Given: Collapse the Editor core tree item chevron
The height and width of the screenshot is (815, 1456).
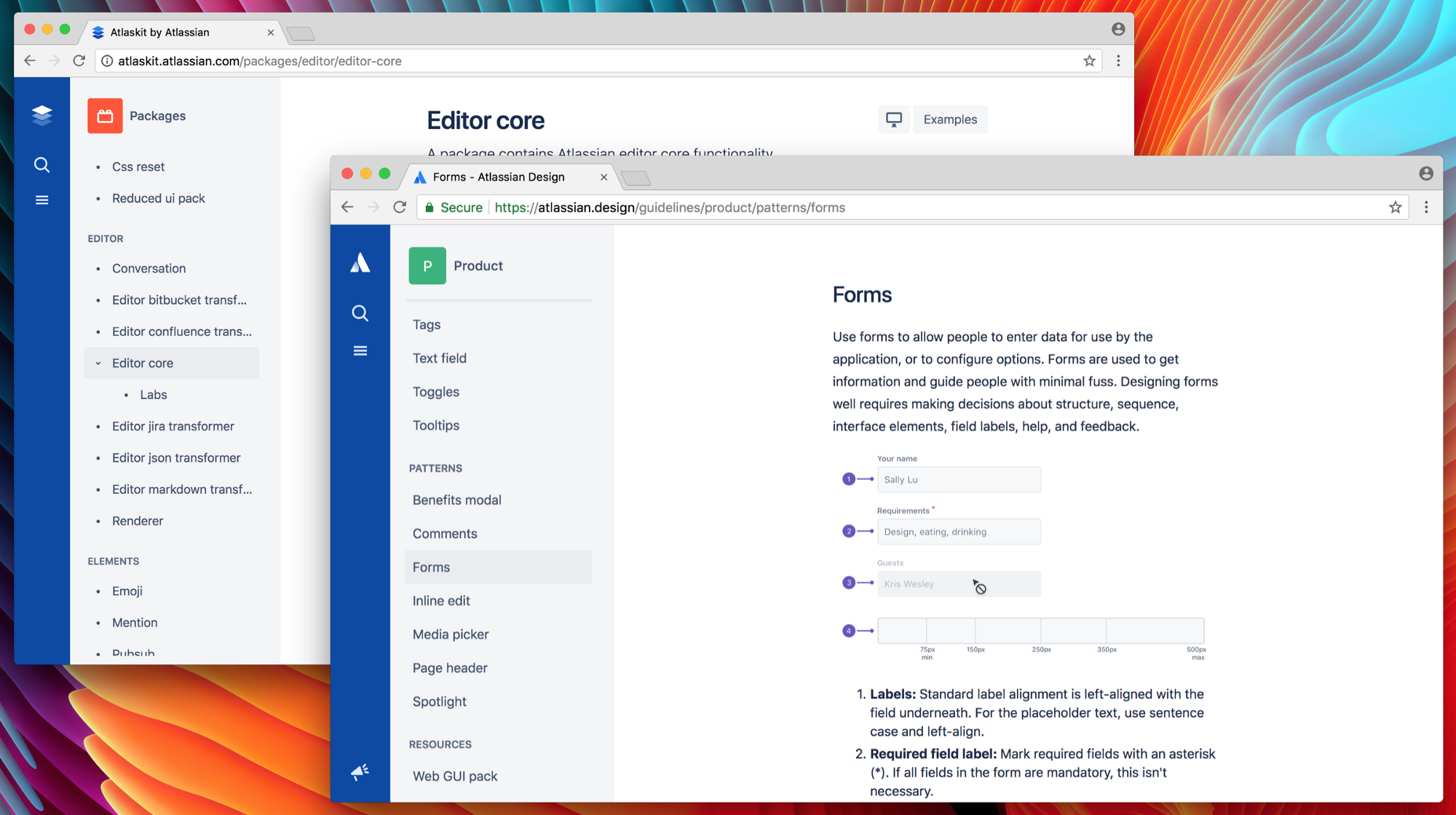Looking at the screenshot, I should (x=98, y=363).
